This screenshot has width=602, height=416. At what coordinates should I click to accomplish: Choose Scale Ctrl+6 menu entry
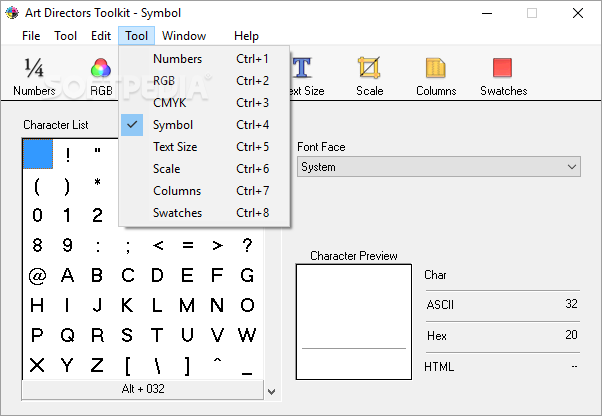[x=204, y=169]
